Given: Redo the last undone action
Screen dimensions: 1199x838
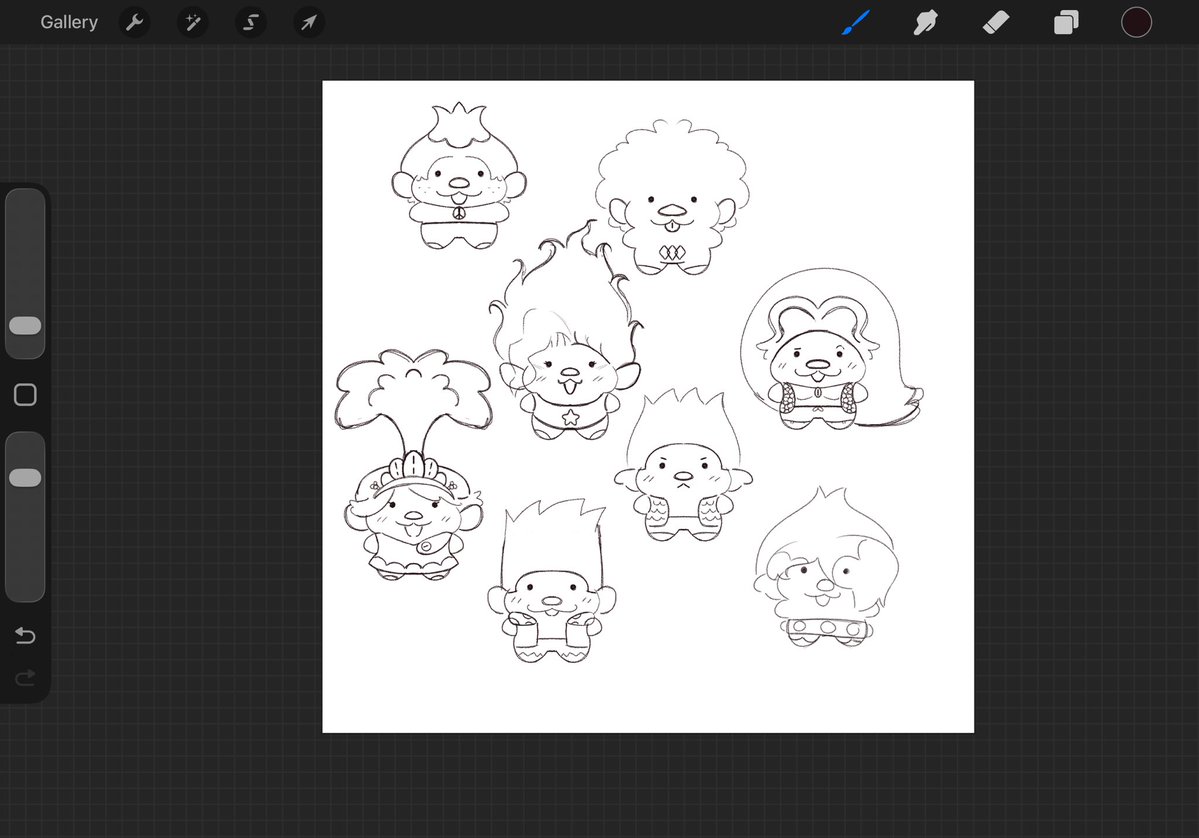Looking at the screenshot, I should point(25,677).
